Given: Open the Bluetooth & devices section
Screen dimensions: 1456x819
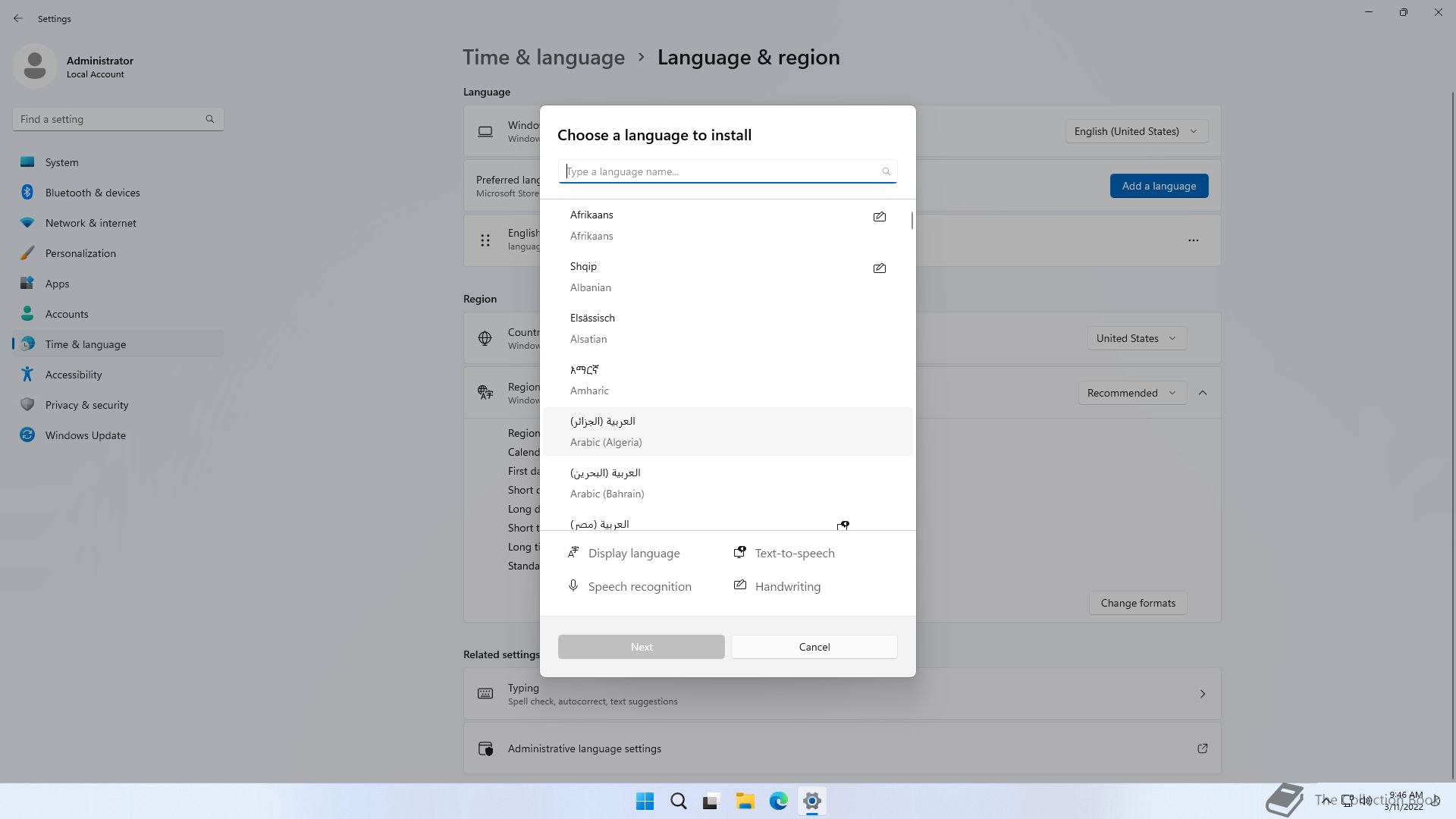Looking at the screenshot, I should tap(92, 193).
